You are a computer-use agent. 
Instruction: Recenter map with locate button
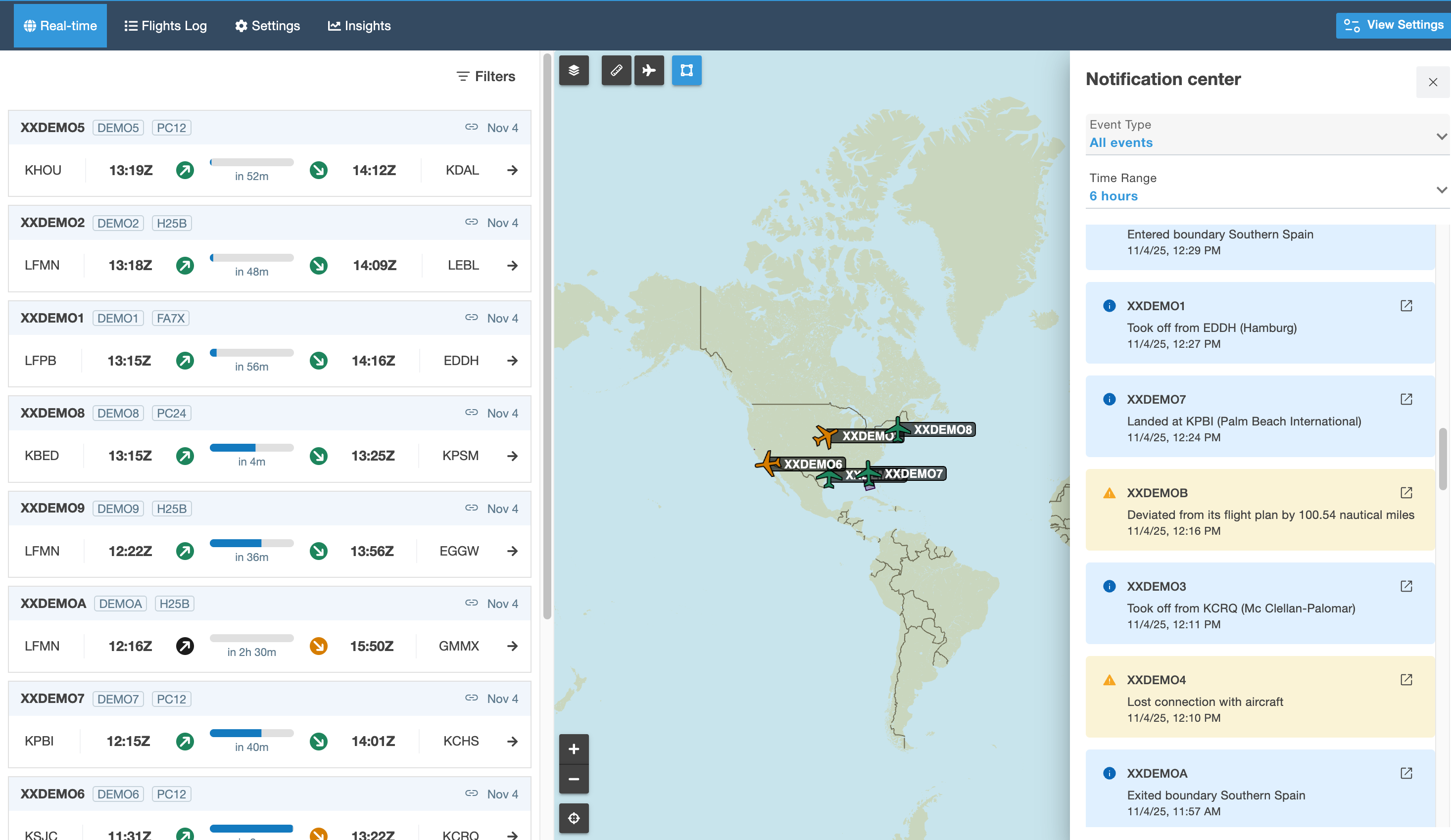click(x=574, y=818)
